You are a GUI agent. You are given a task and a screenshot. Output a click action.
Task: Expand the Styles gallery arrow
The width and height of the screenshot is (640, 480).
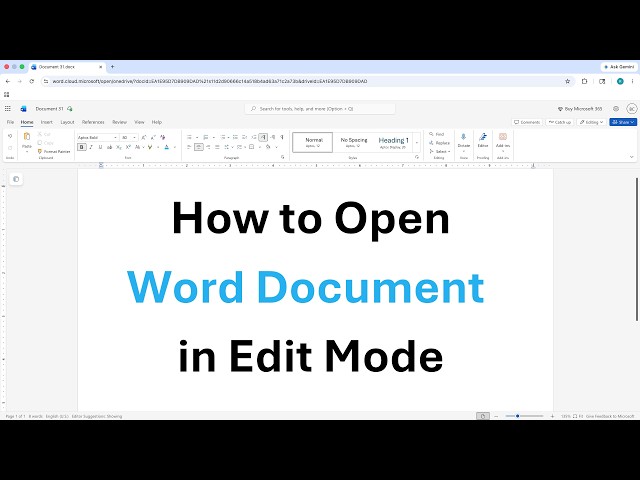[x=417, y=142]
